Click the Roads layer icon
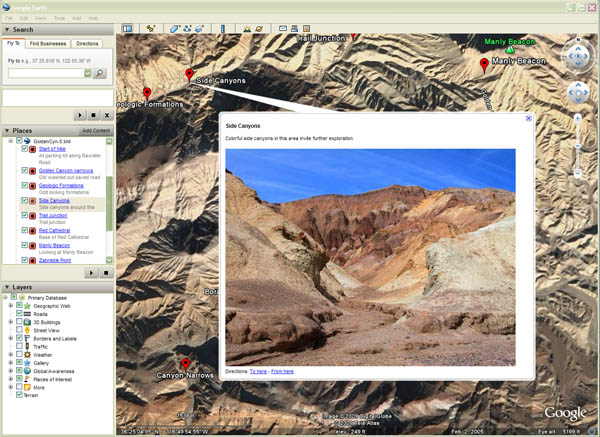 click(27, 314)
